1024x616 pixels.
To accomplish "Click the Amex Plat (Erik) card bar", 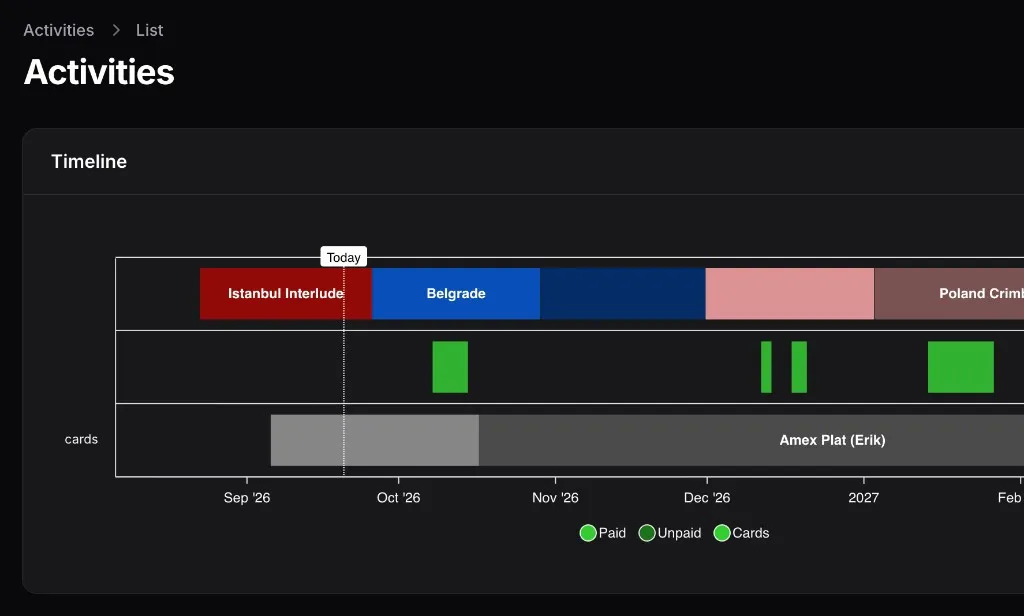I will (x=751, y=440).
